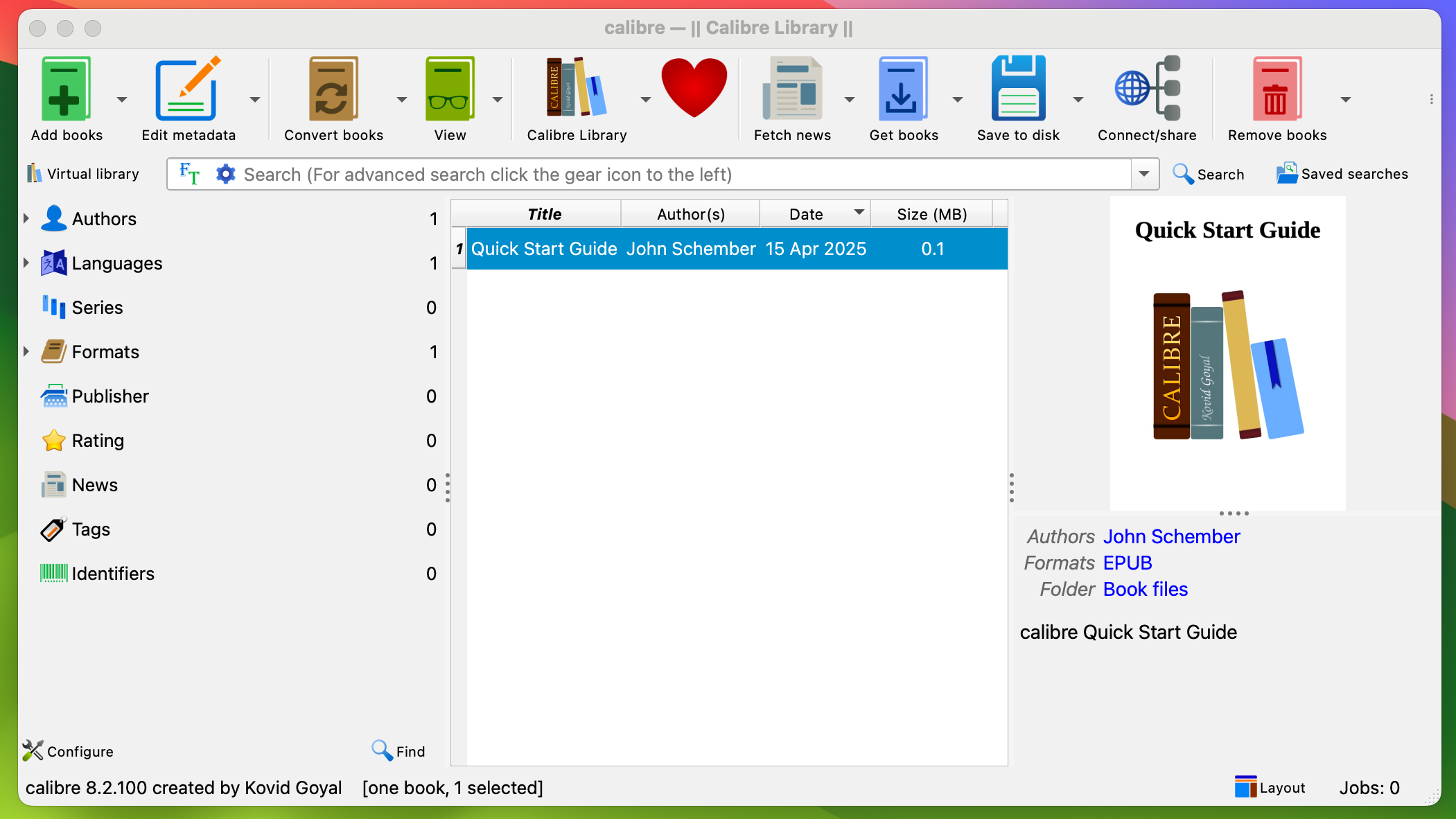Click the Size (MB) column header
The image size is (1456, 819).
point(931,214)
